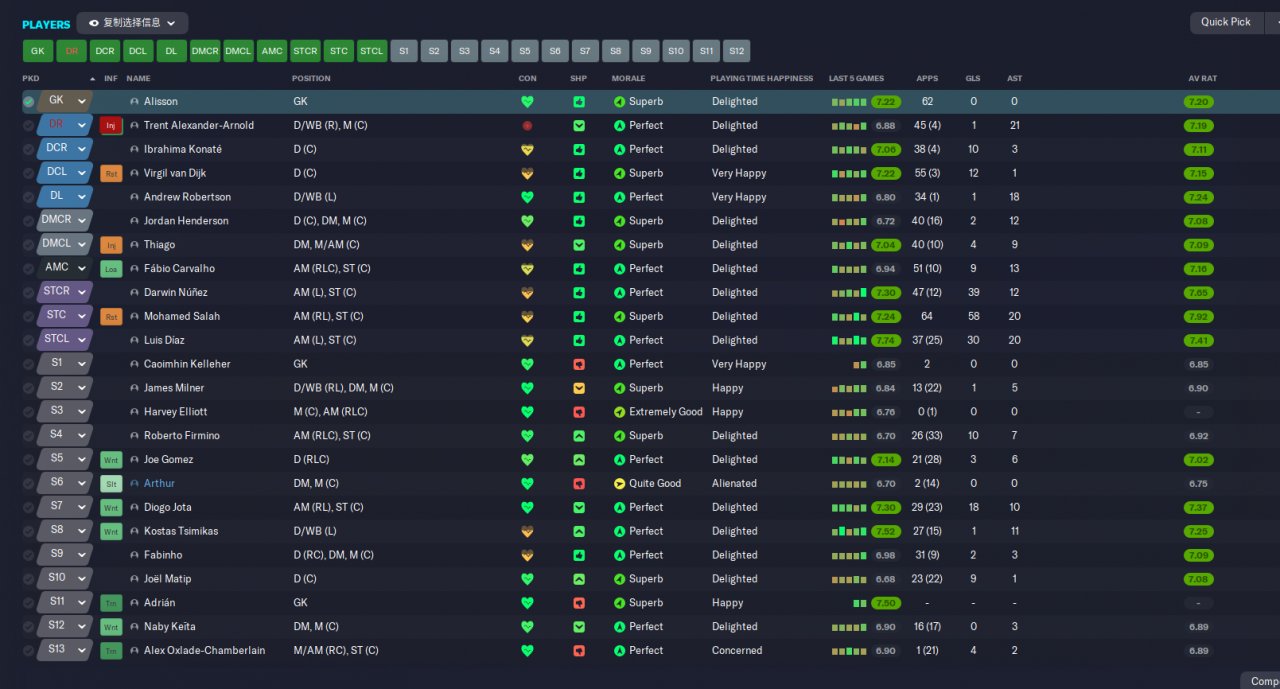Screen dimensions: 1280x689
Task: Click Alisson's match sharpness icon
Action: tap(579, 102)
